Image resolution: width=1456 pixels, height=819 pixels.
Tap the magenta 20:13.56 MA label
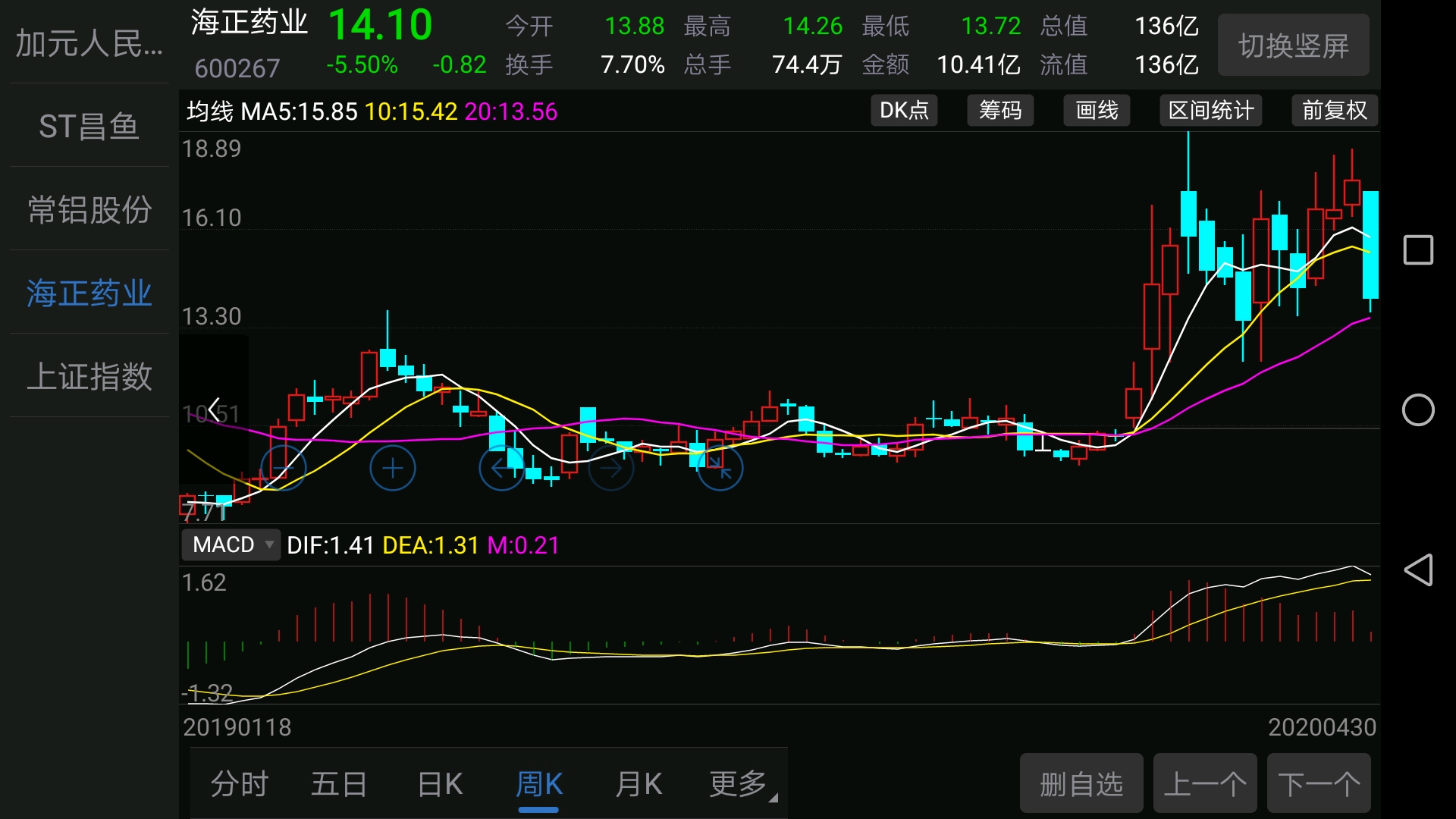511,111
